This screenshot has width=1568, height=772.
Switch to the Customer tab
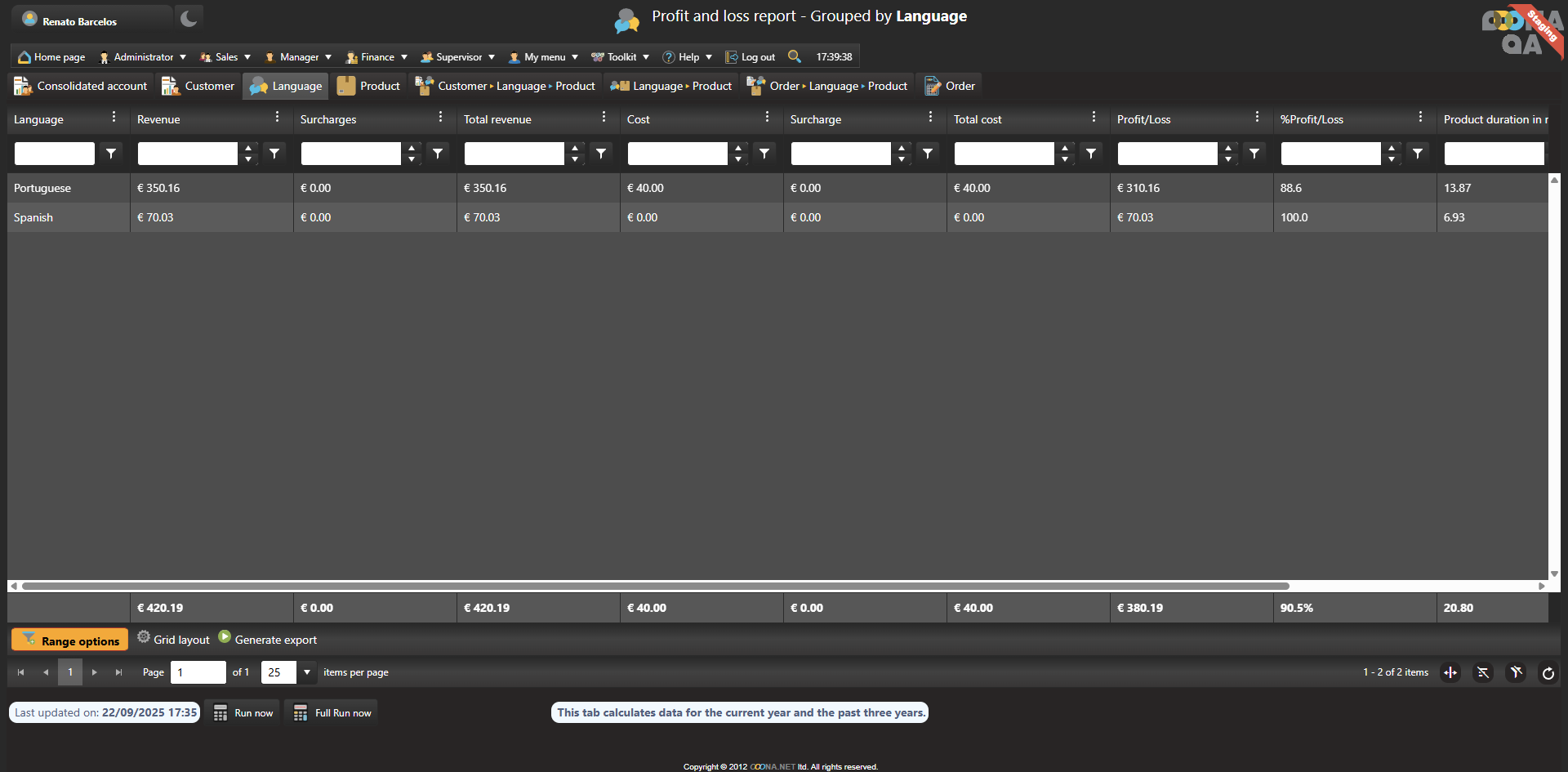point(198,86)
